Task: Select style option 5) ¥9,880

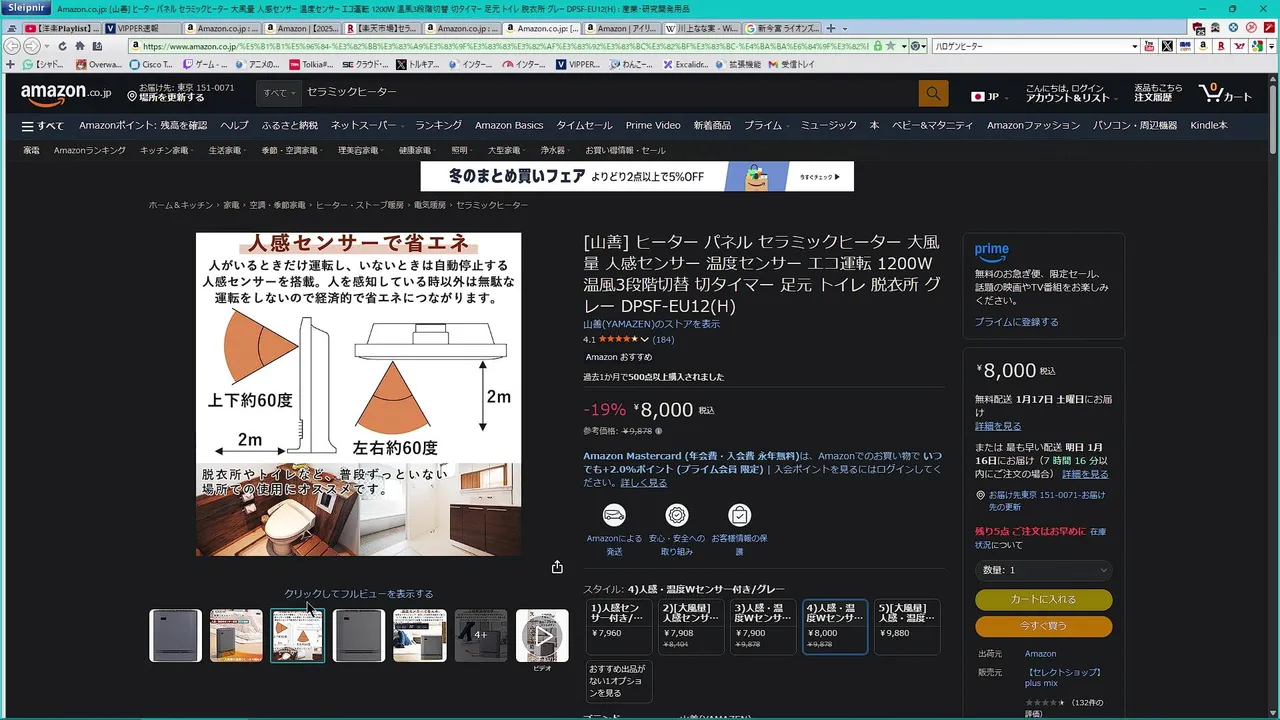Action: [x=907, y=627]
